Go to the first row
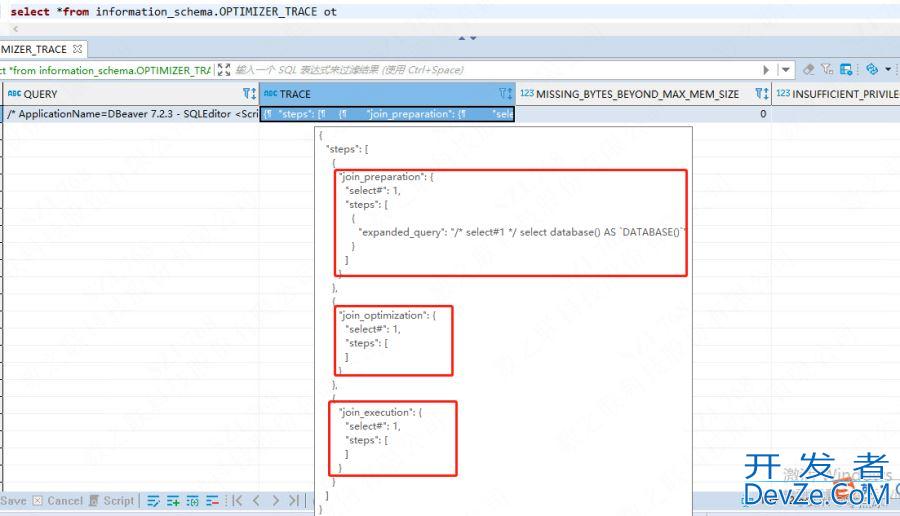The height and width of the screenshot is (516, 900). point(237,501)
